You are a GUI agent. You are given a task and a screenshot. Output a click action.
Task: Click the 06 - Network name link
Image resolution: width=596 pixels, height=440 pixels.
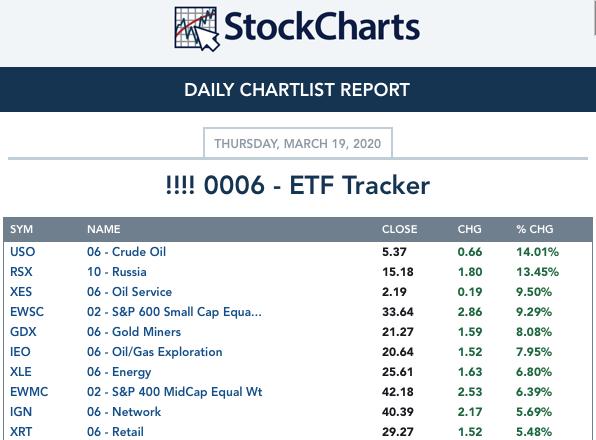click(124, 412)
